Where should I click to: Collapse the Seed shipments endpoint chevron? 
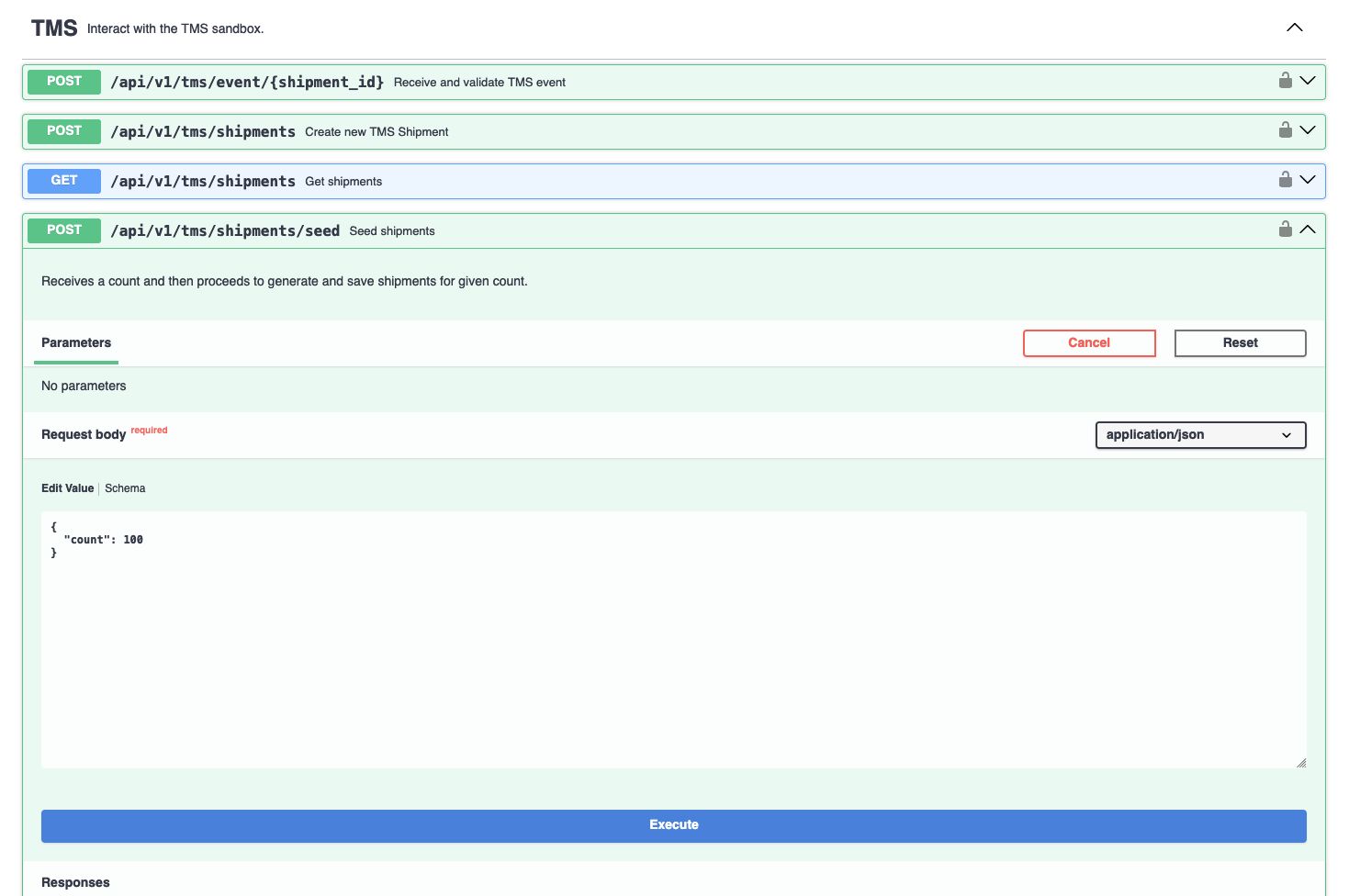point(1308,230)
